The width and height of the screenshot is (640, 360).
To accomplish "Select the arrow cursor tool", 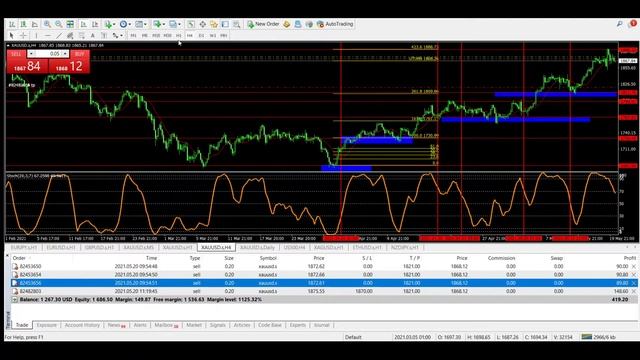I will (11, 36).
